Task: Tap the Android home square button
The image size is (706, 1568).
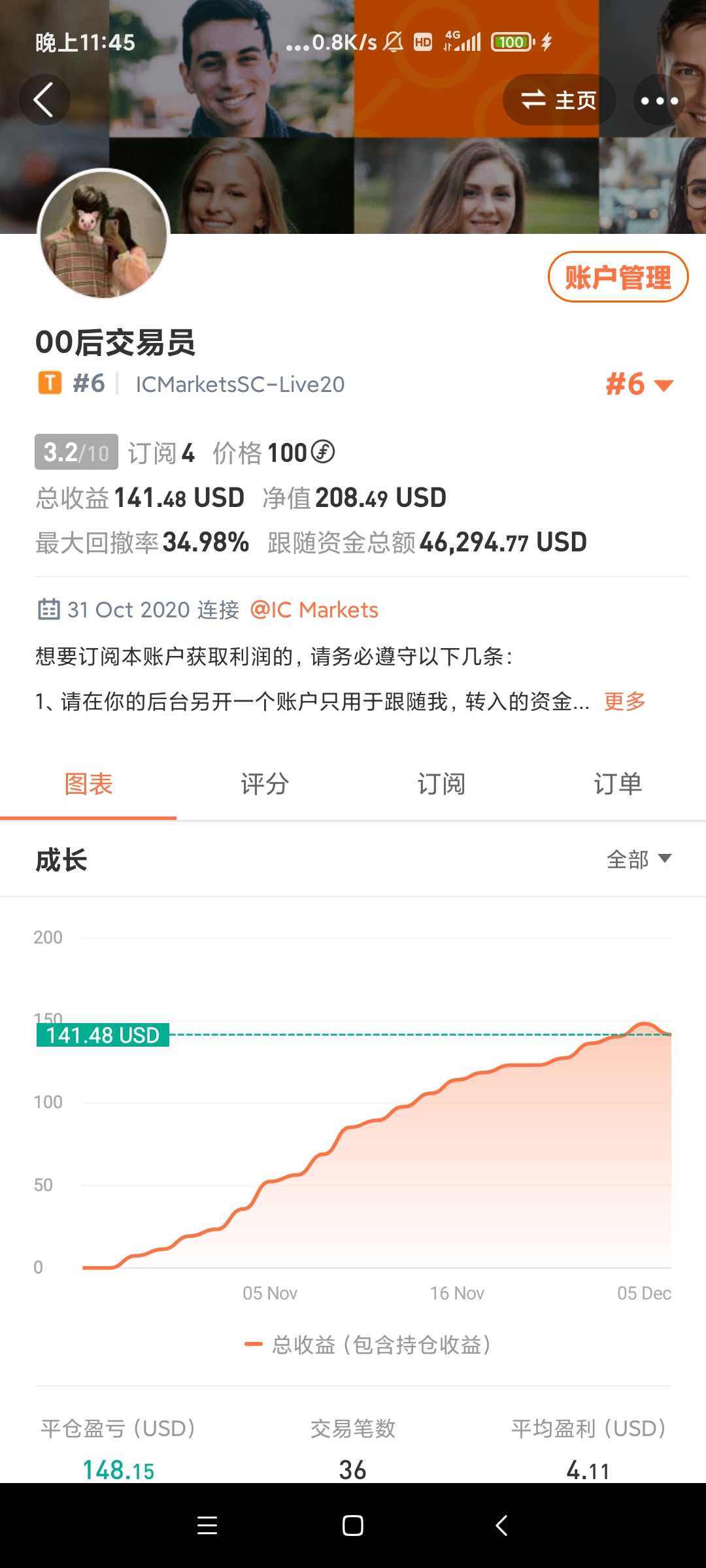Action: pyautogui.click(x=353, y=1526)
